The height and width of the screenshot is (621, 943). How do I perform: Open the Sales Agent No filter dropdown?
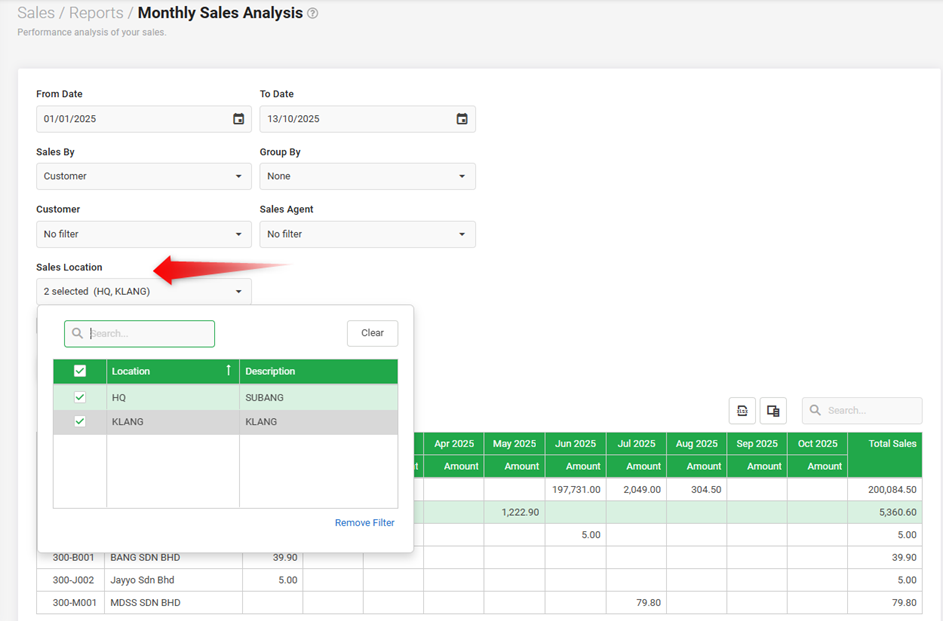coord(367,234)
